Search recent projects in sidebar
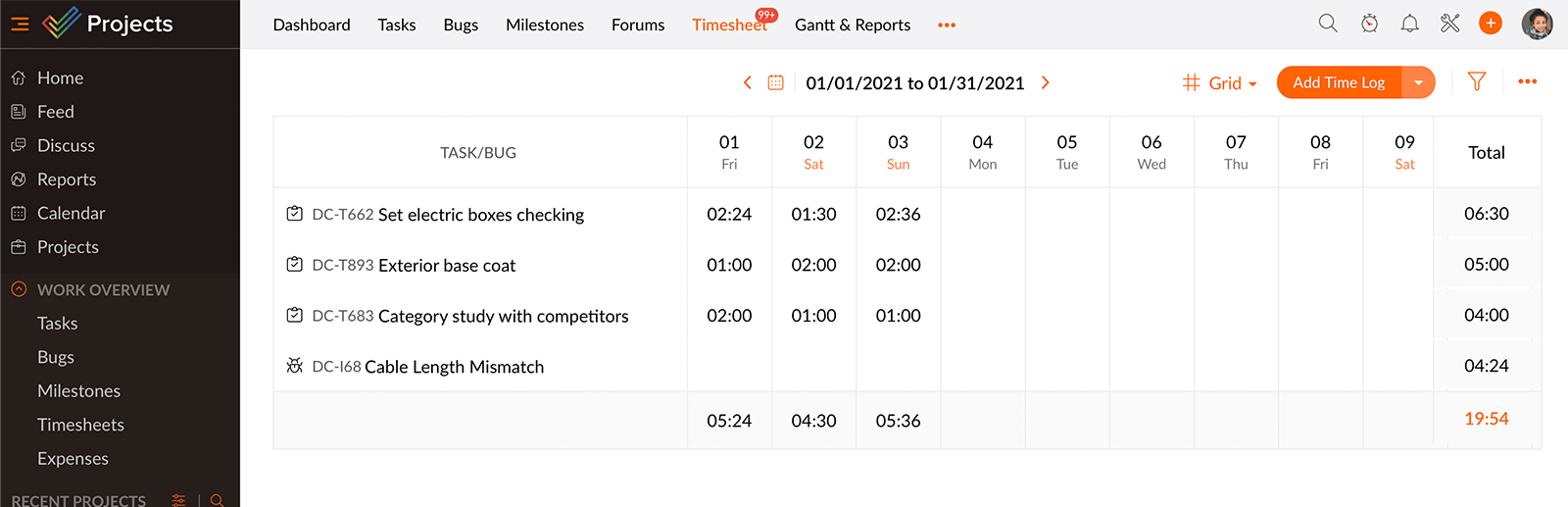This screenshot has width=1568, height=507. point(218,500)
